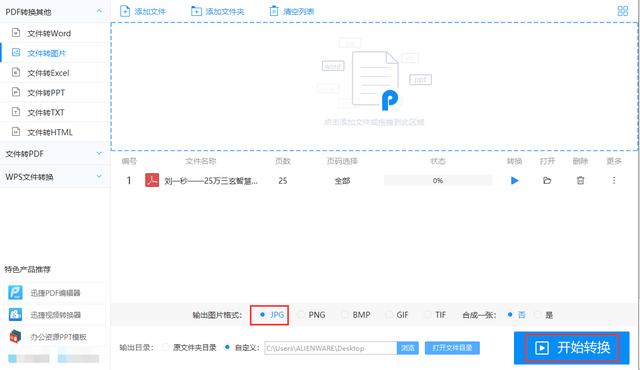
Task: Click the document icon beside 文件转HTML
Action: tap(16, 131)
